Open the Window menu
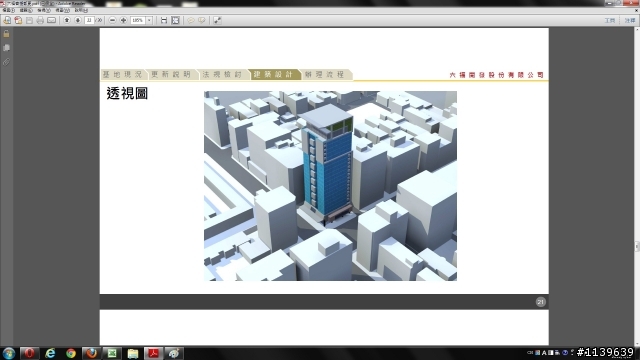The image size is (640, 360). 62,10
